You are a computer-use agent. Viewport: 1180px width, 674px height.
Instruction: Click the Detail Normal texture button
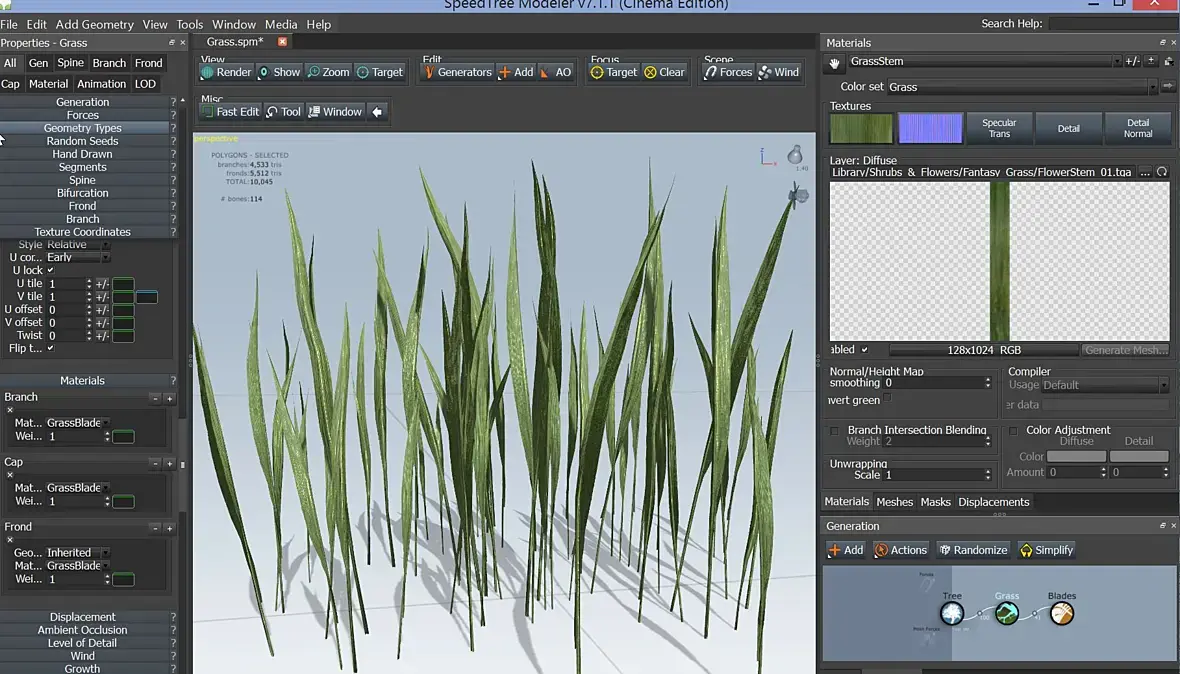click(1137, 128)
